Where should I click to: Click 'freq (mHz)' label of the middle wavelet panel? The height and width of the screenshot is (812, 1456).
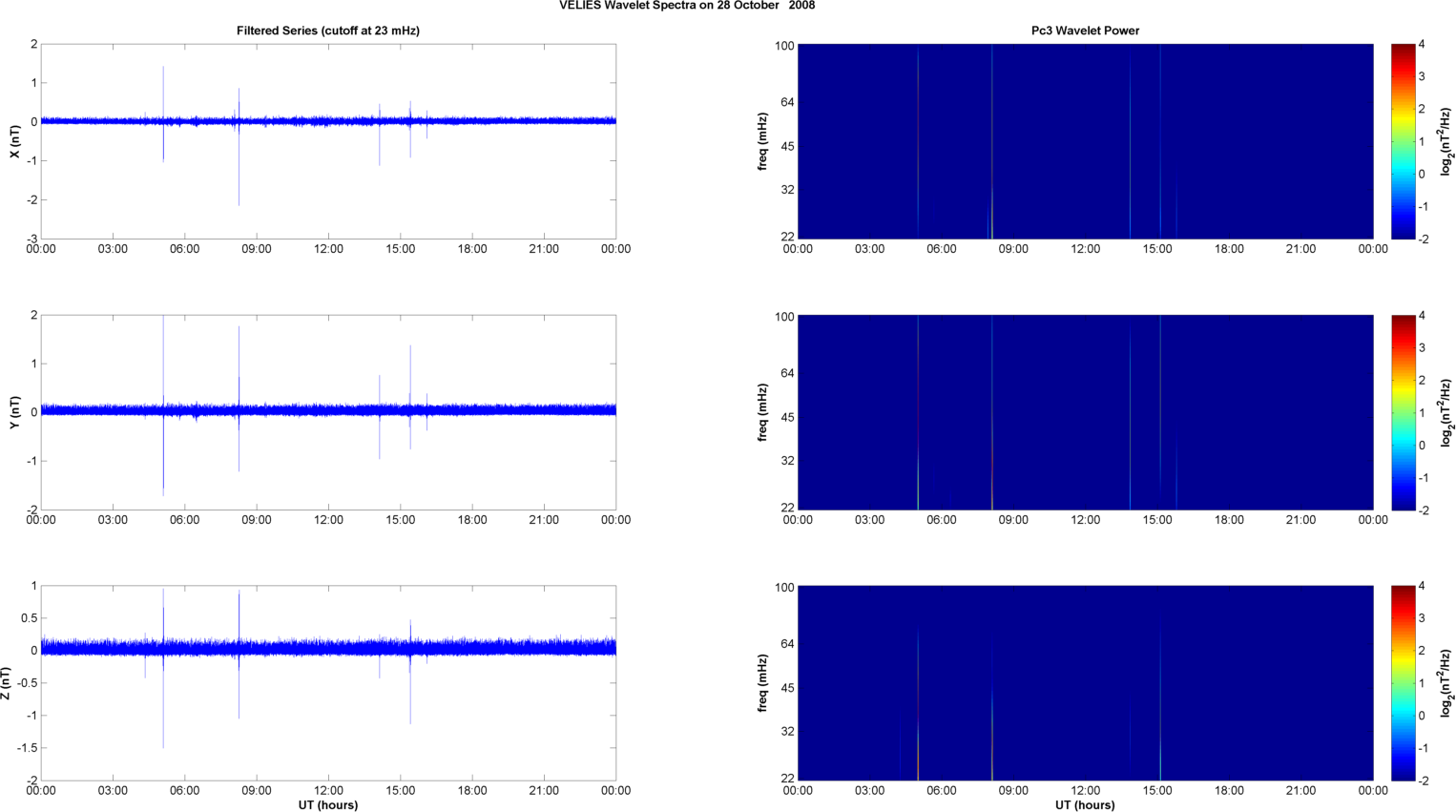(763, 412)
